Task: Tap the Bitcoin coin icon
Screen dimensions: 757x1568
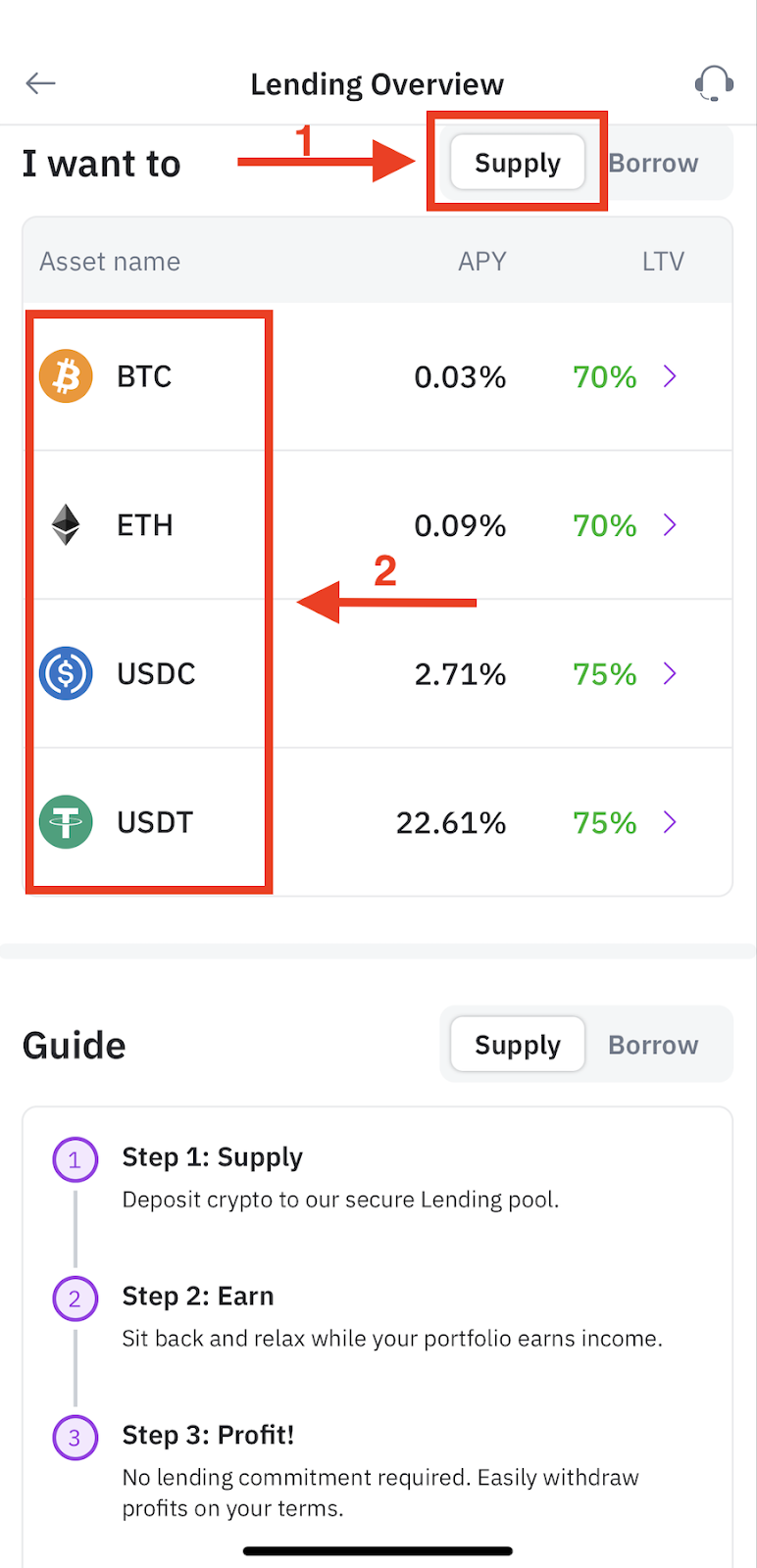Action: [66, 376]
